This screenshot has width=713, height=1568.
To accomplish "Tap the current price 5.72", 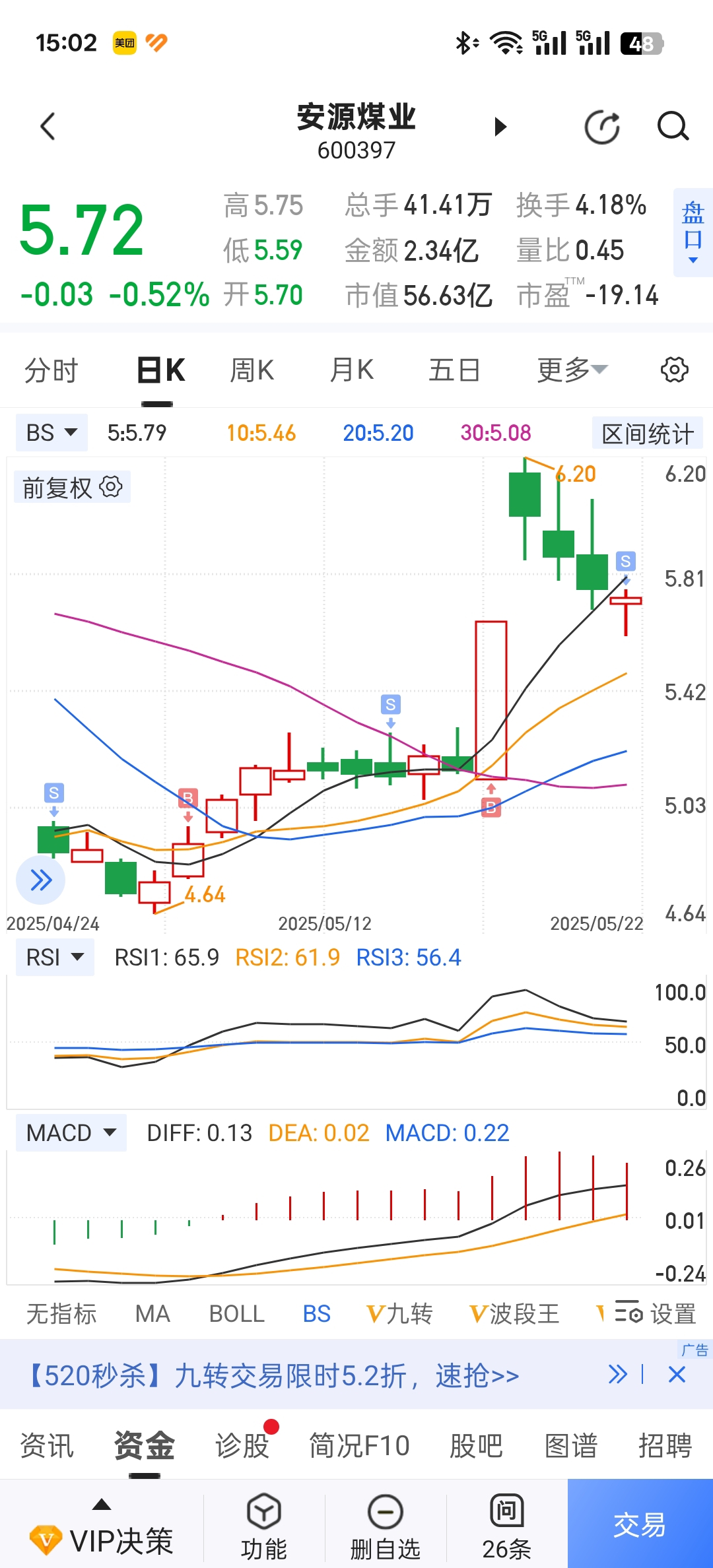I will [82, 230].
